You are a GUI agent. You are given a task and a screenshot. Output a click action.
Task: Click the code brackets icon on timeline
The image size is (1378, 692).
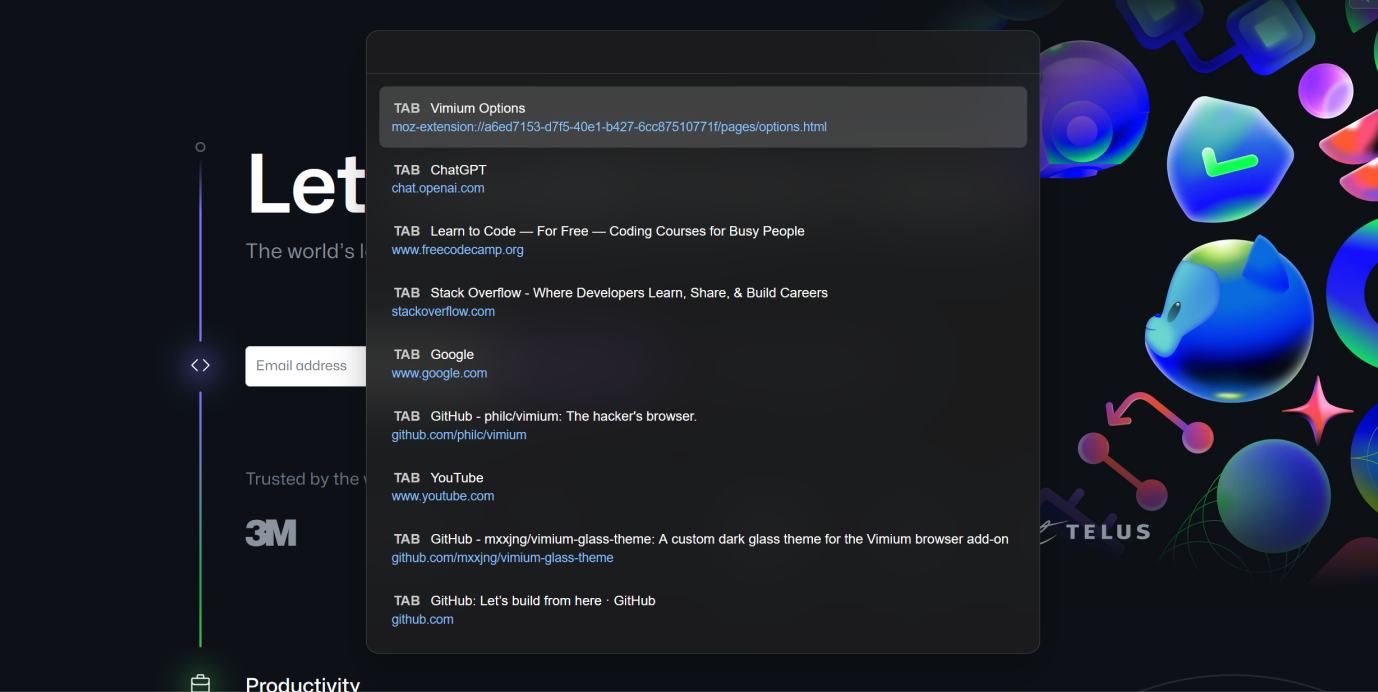(x=200, y=366)
